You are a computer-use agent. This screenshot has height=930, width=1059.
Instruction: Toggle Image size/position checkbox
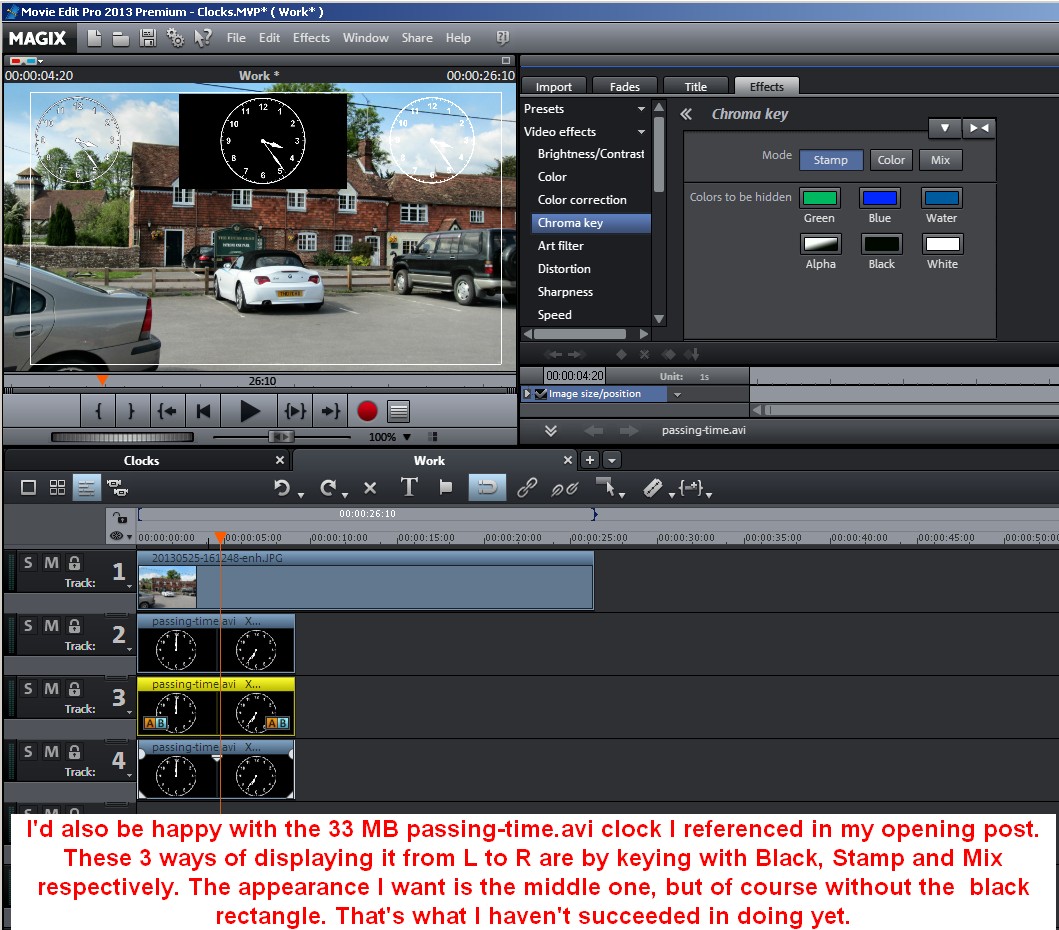(x=541, y=394)
